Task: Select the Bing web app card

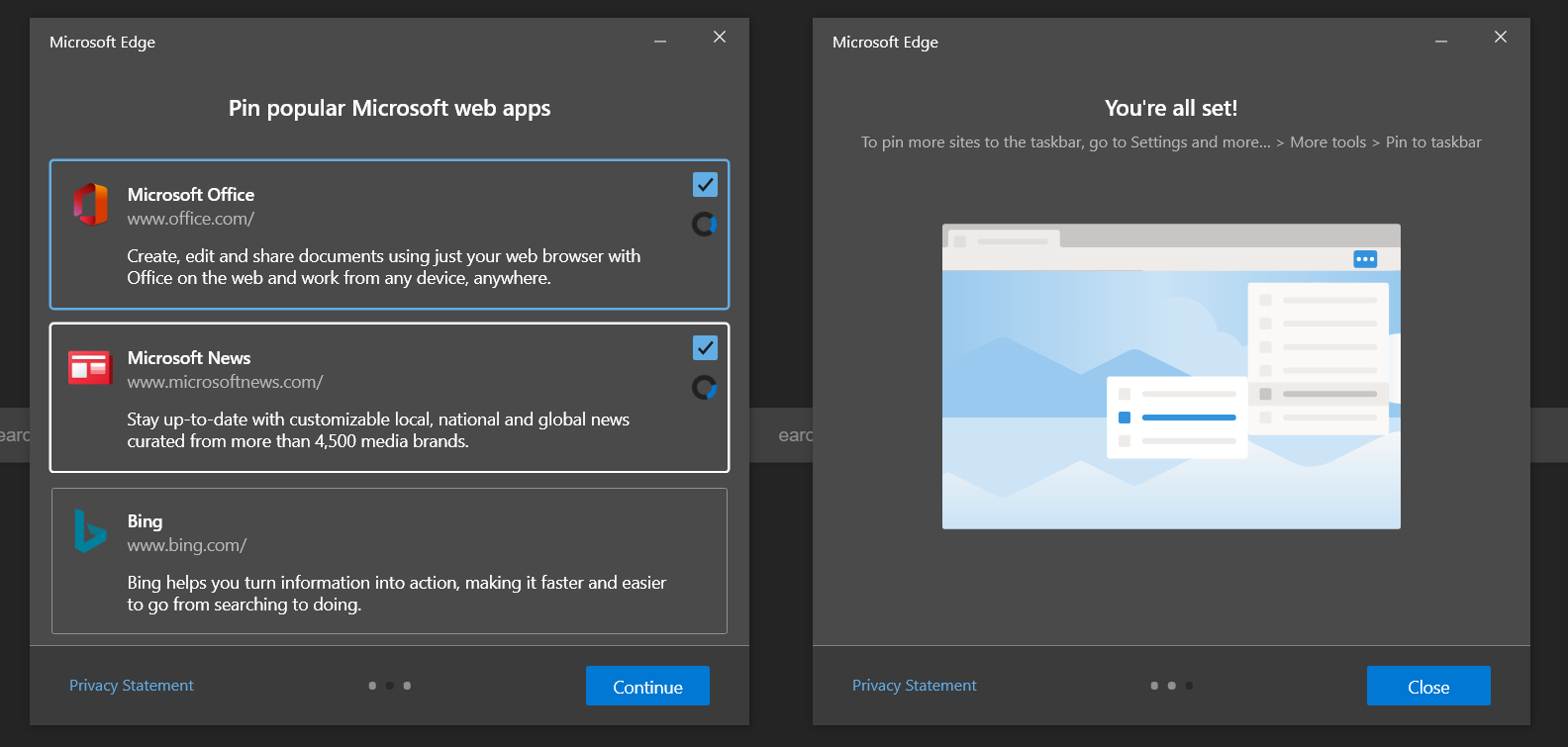Action: pyautogui.click(x=389, y=560)
